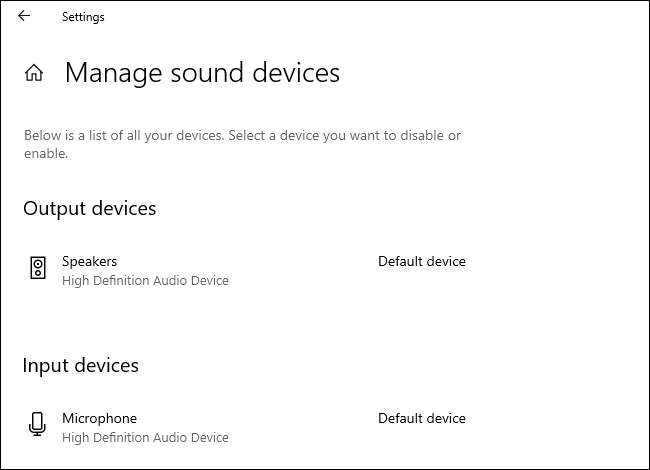The height and width of the screenshot is (470, 650).
Task: Click the Input devices section heading
Action: click(80, 365)
